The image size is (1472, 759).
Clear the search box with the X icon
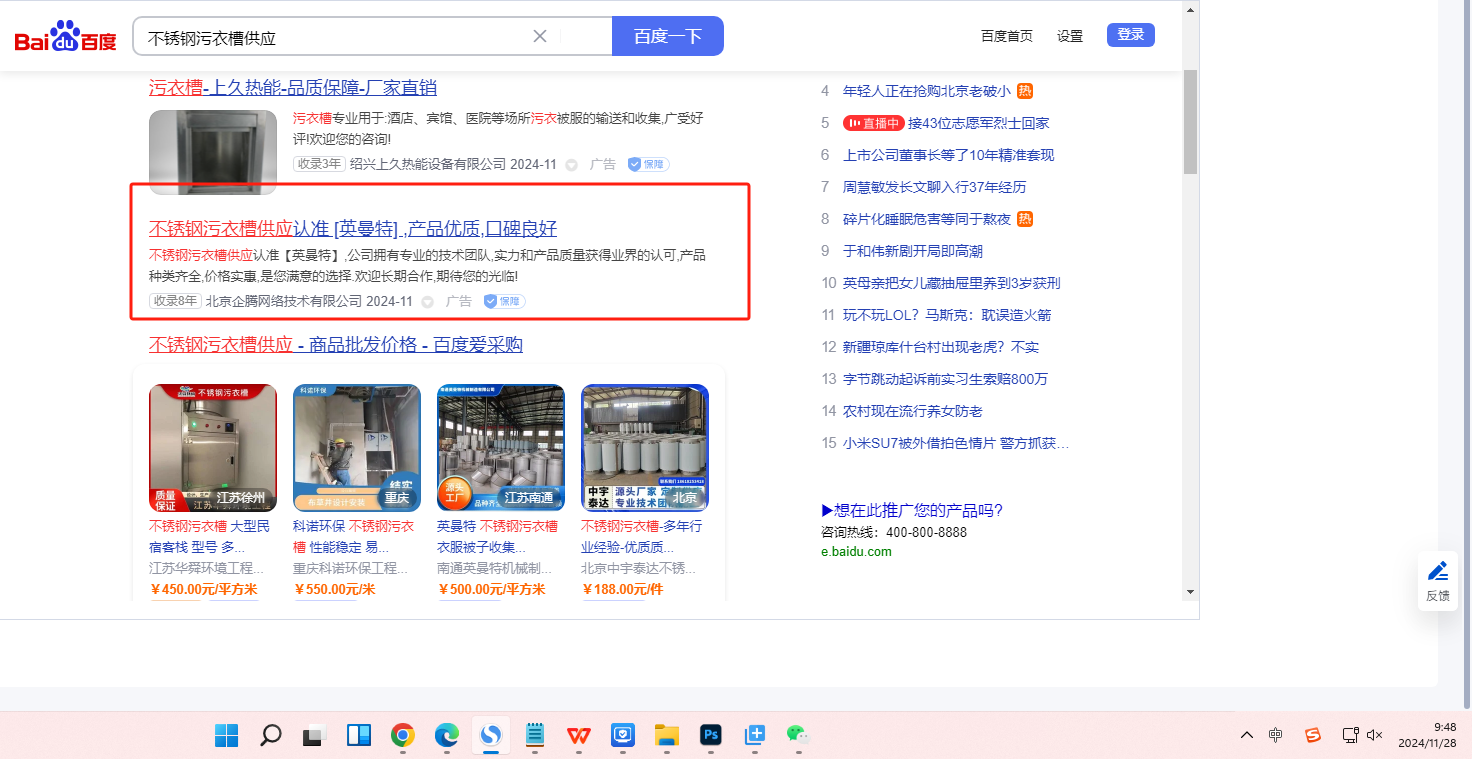coord(540,36)
